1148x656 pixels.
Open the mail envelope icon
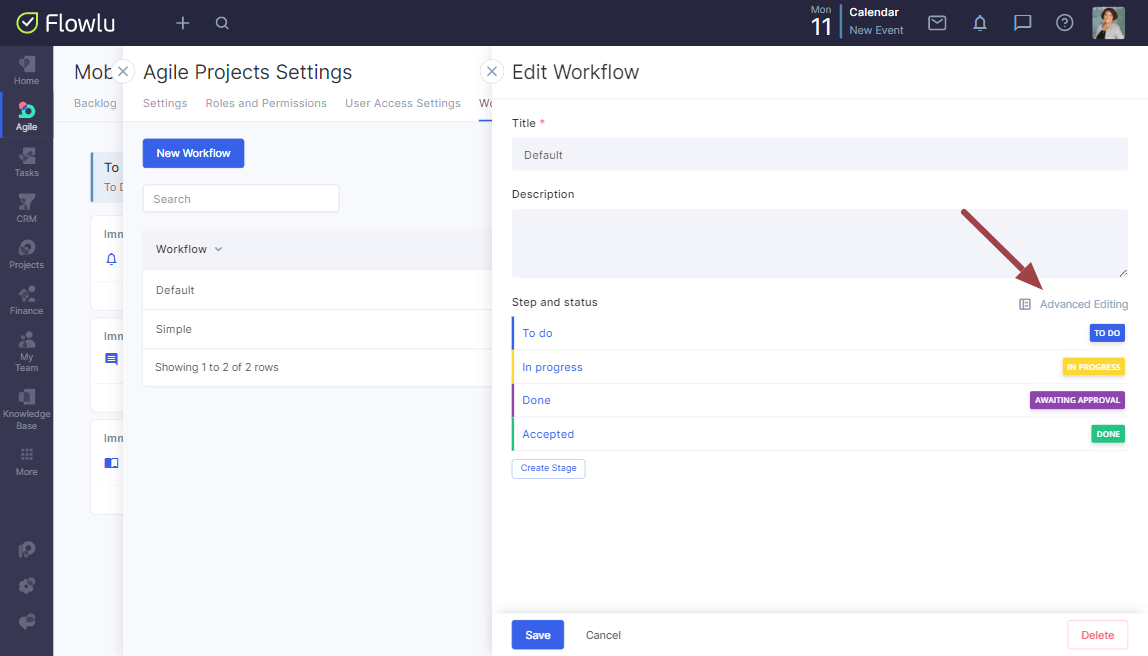tap(937, 23)
